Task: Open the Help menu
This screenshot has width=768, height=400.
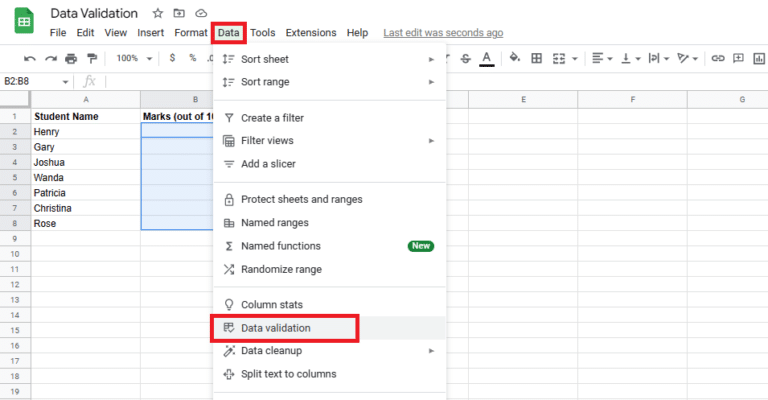Action: 358,33
